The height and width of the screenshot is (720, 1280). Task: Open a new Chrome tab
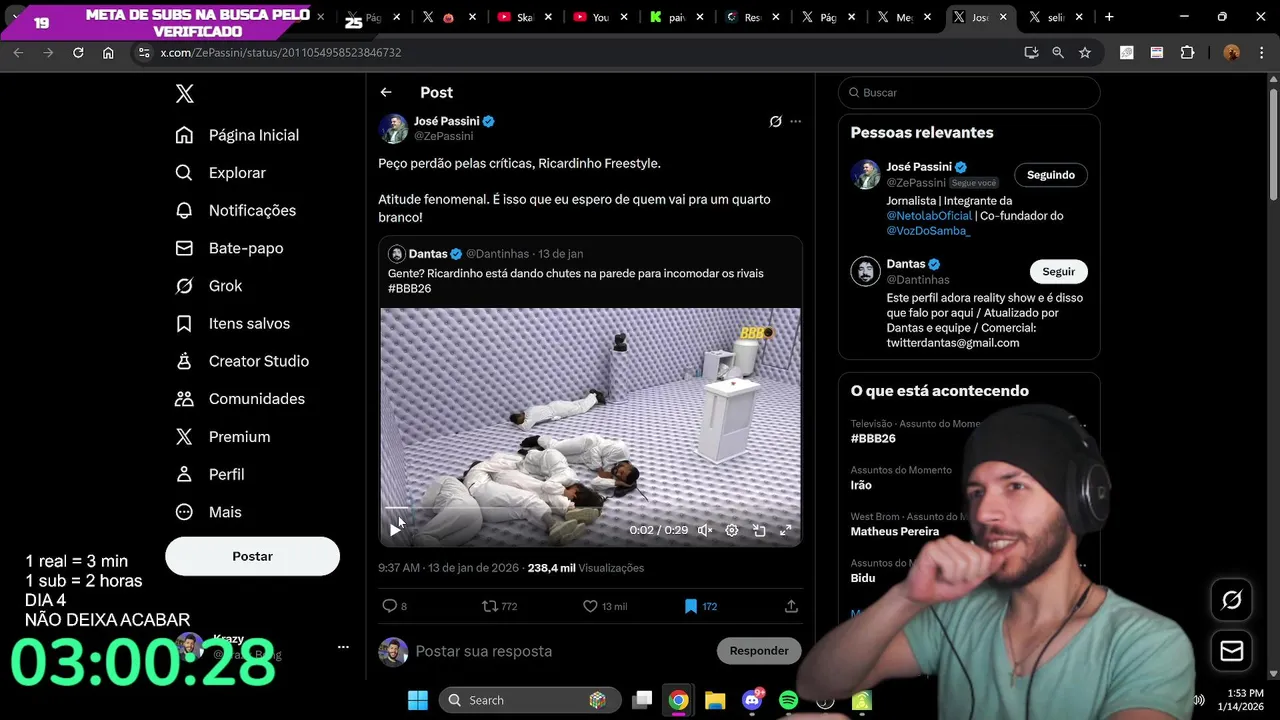1109,17
